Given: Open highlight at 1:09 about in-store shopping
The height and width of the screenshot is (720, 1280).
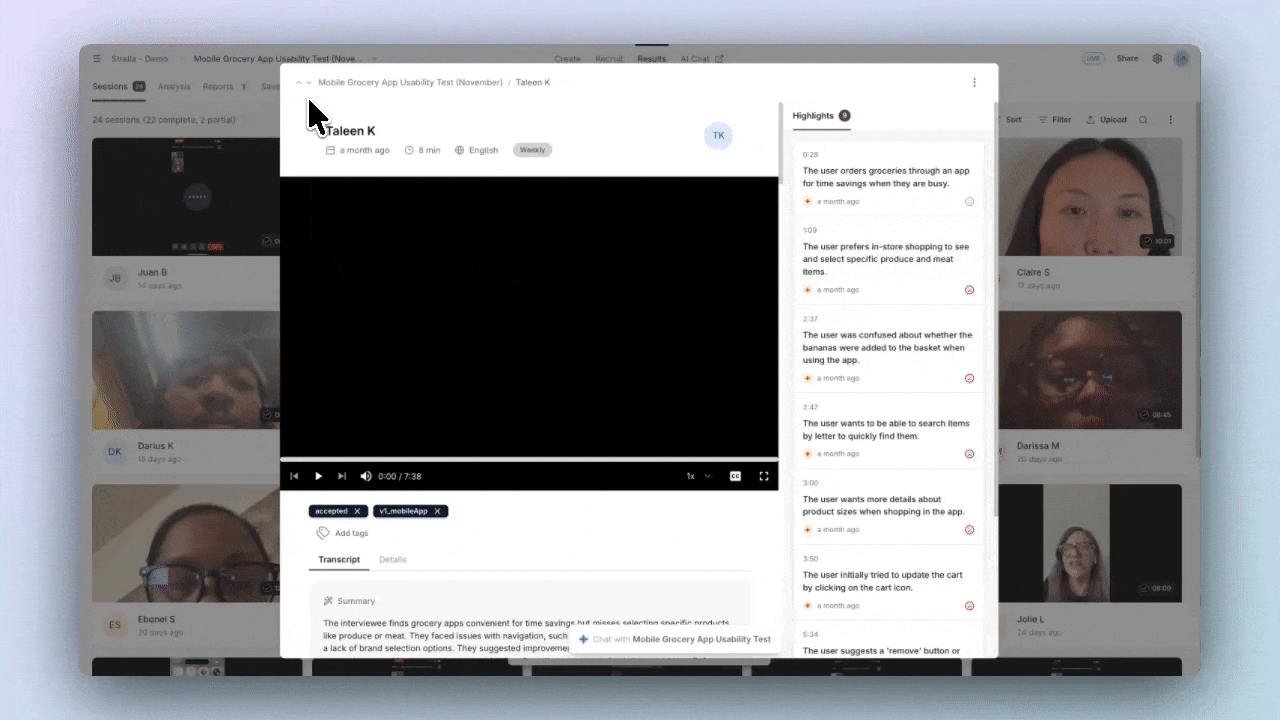Looking at the screenshot, I should pos(888,259).
